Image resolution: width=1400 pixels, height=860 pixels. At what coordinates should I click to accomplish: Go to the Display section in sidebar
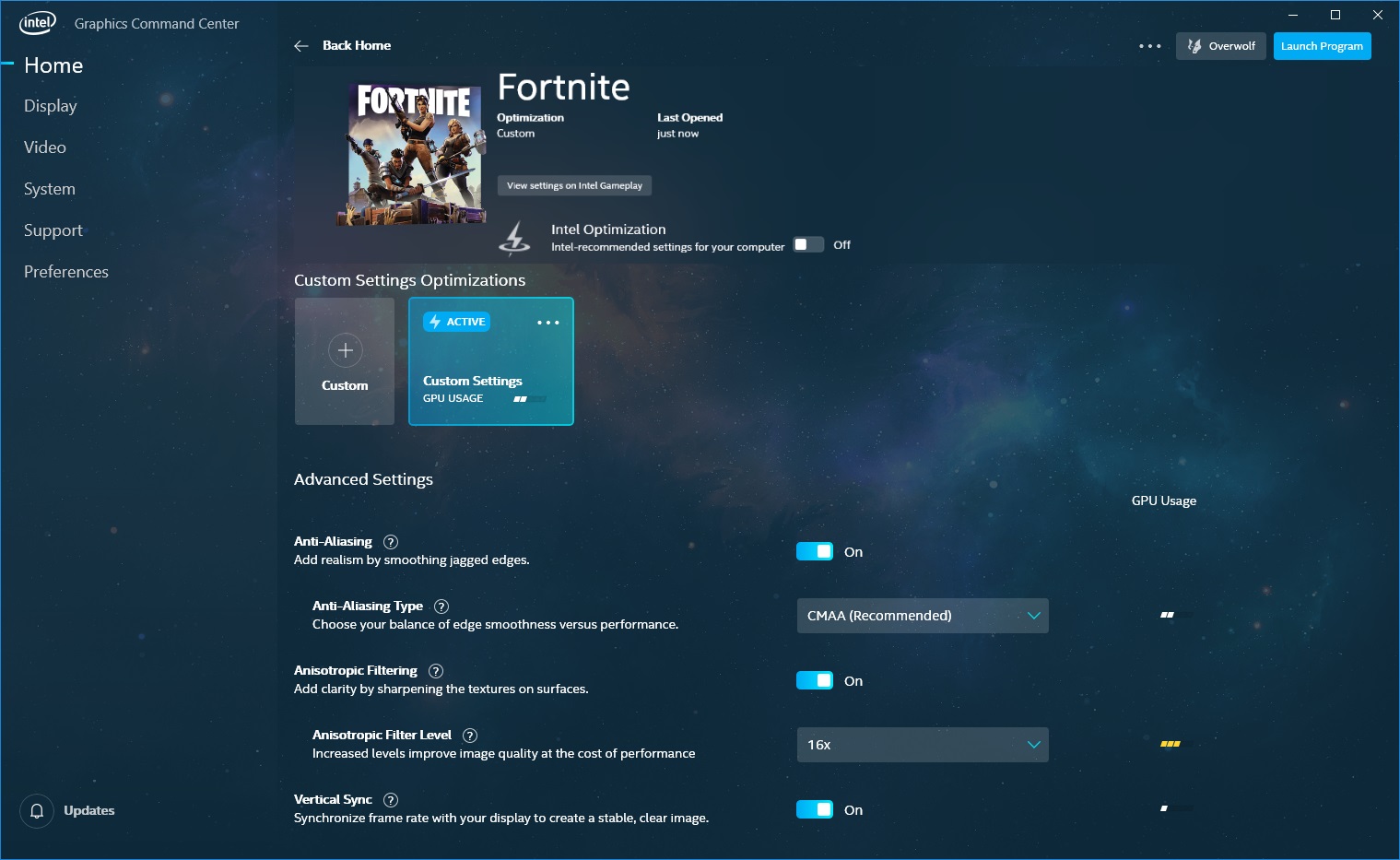point(51,106)
